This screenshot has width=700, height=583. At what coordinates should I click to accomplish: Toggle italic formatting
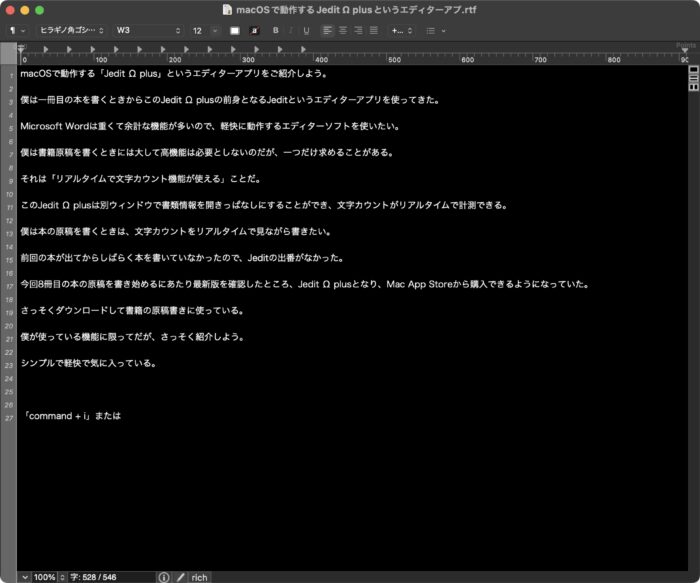(x=291, y=30)
